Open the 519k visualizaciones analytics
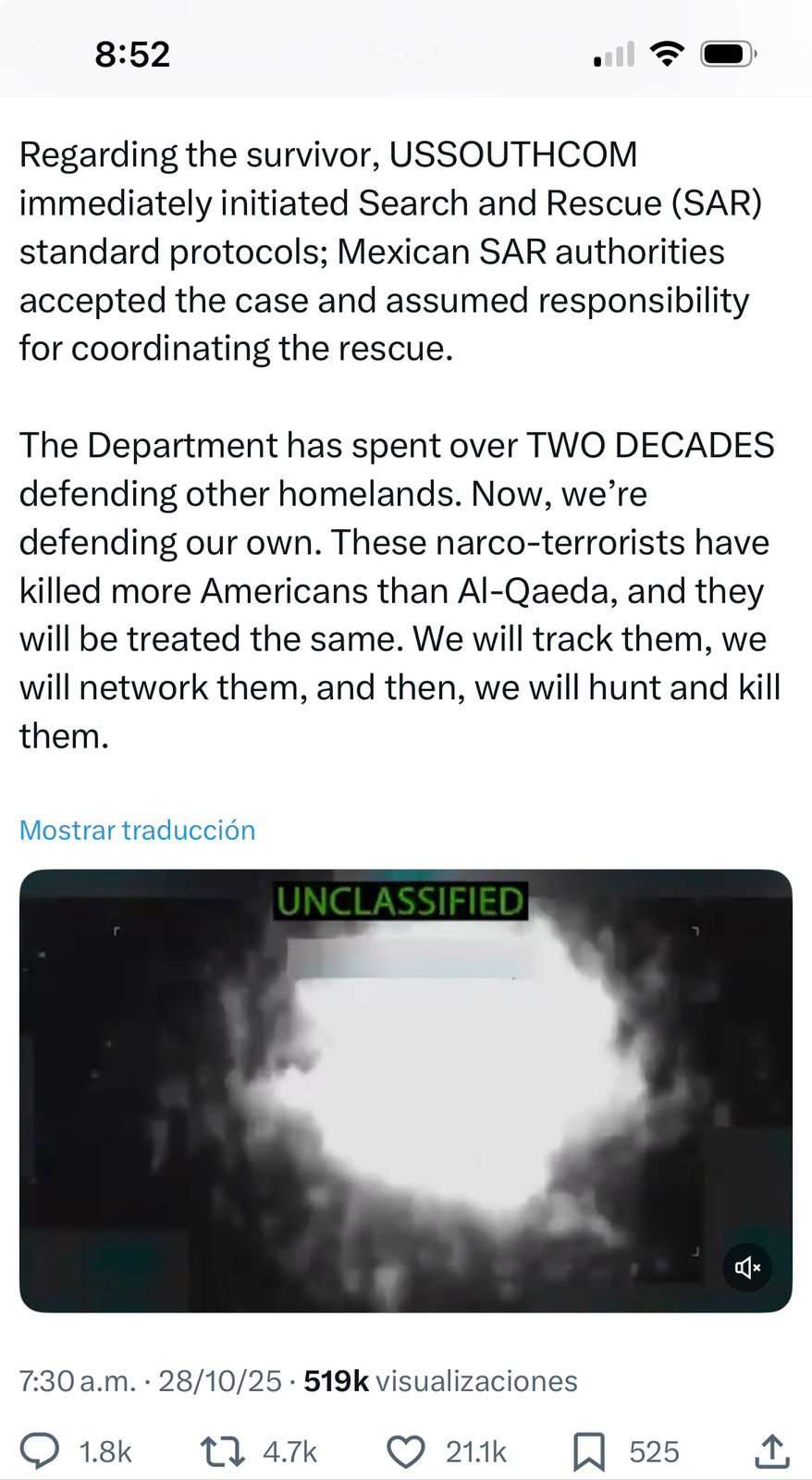 click(440, 1381)
